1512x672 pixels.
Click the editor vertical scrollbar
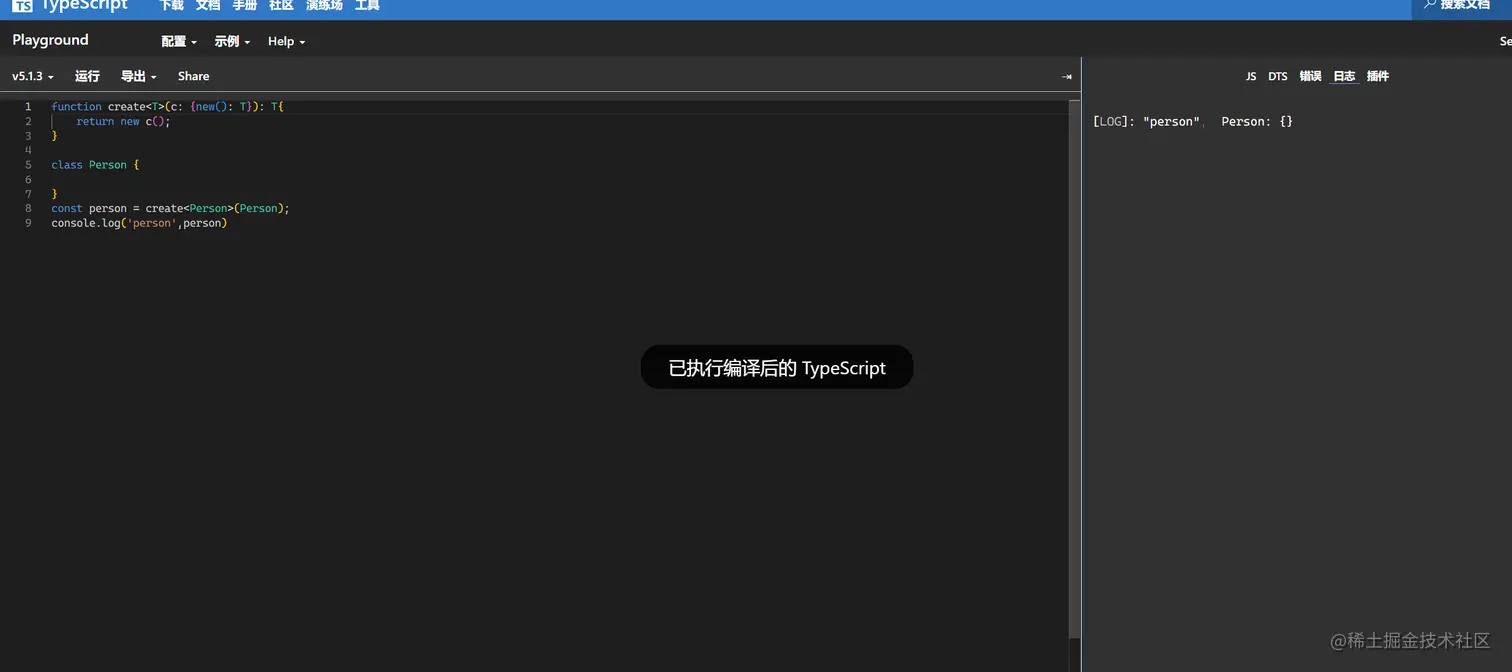point(1074,368)
